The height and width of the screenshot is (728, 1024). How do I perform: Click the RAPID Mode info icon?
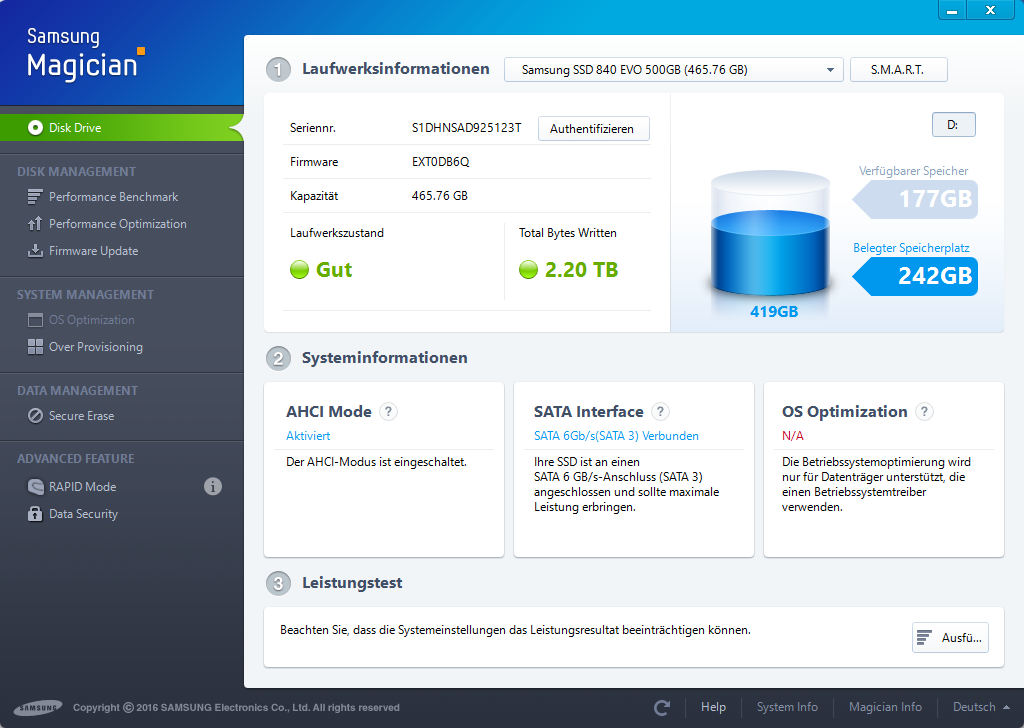tap(213, 486)
